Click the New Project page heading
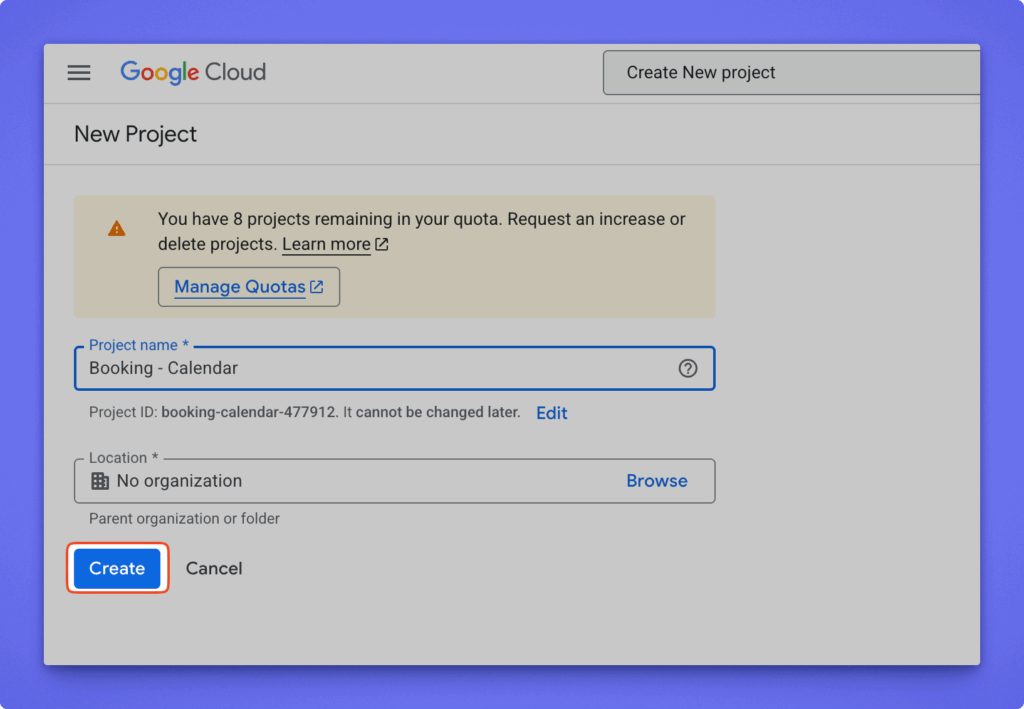This screenshot has width=1024, height=709. pyautogui.click(x=135, y=134)
